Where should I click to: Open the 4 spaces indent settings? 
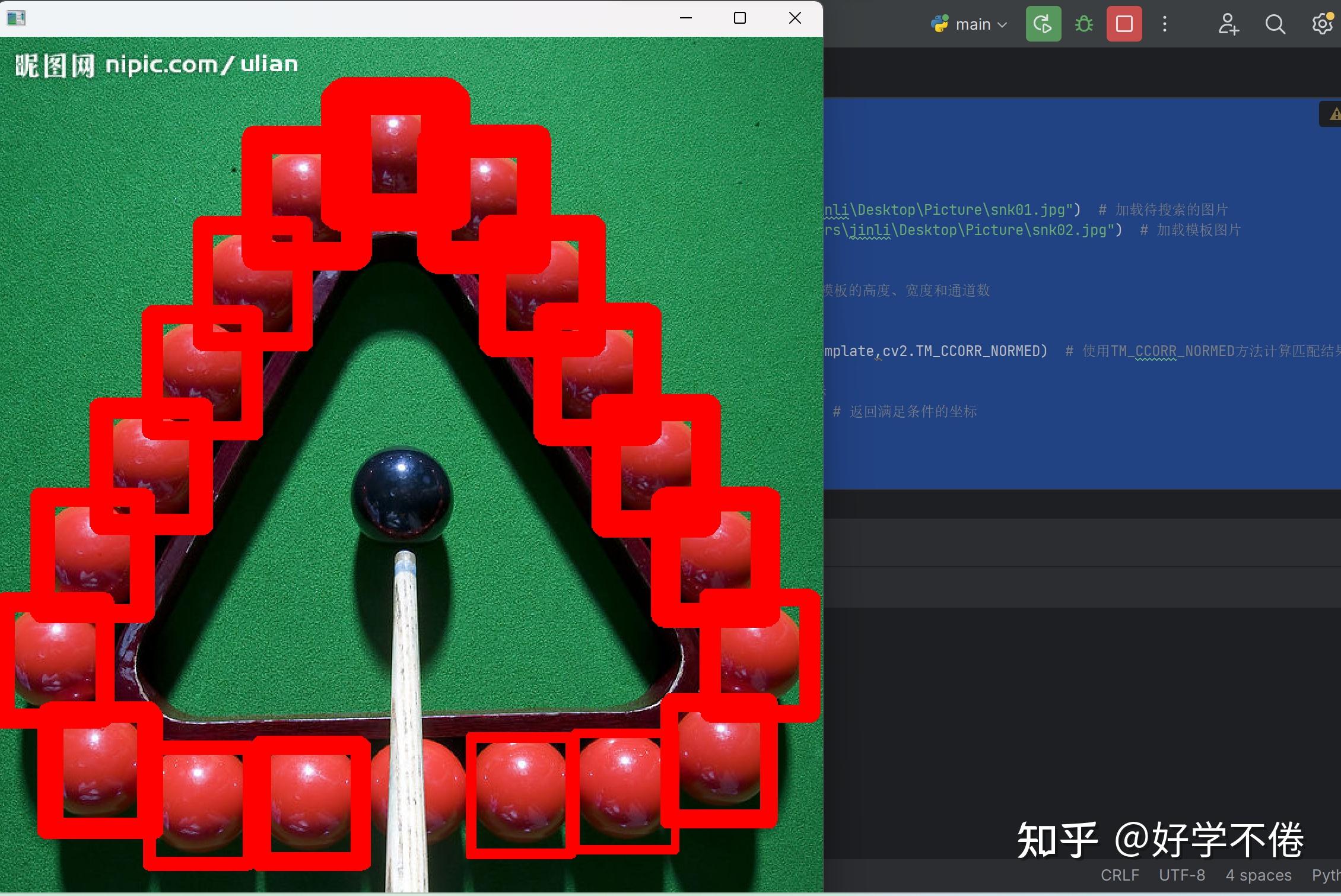point(1258,875)
